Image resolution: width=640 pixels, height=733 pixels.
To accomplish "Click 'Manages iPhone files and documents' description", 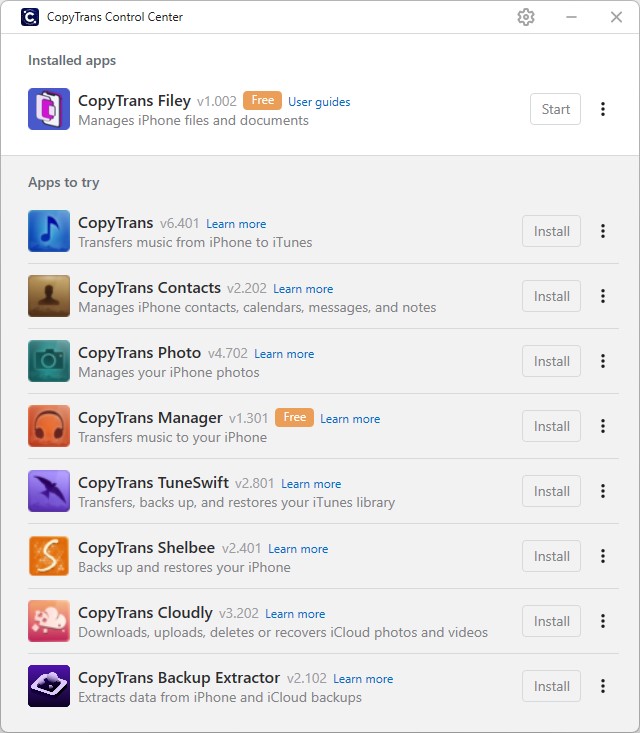I will point(194,121).
